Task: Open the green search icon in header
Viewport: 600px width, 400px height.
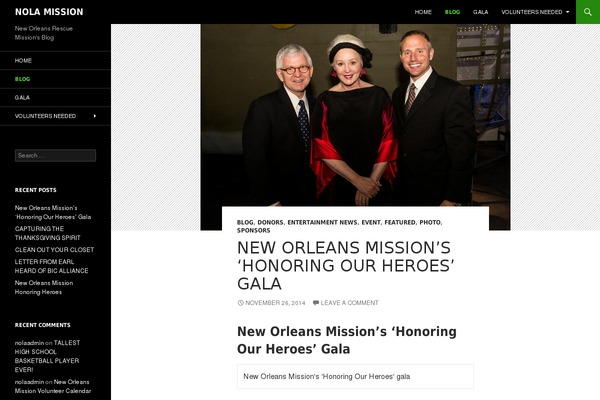Action: click(x=588, y=12)
